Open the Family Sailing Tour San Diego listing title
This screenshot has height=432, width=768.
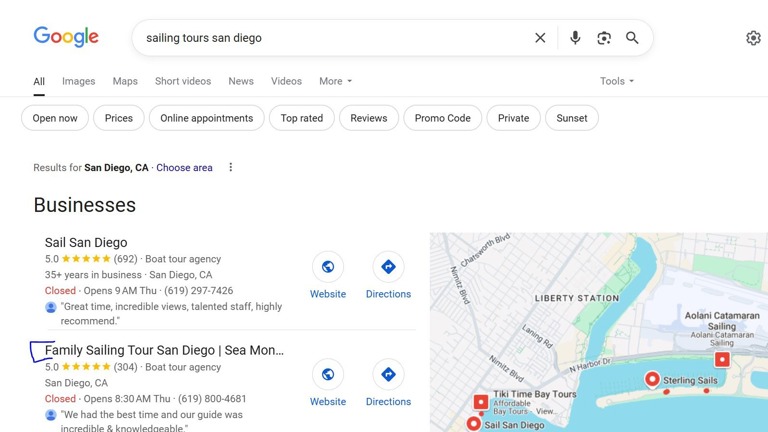pos(164,350)
